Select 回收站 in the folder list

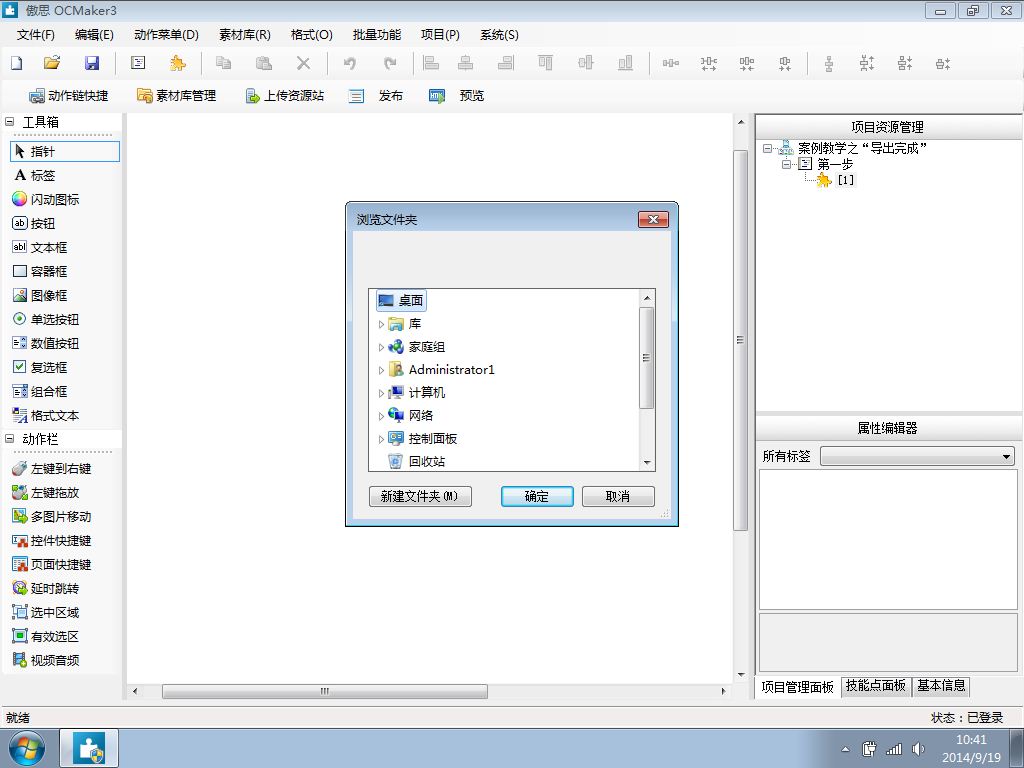[x=417, y=461]
